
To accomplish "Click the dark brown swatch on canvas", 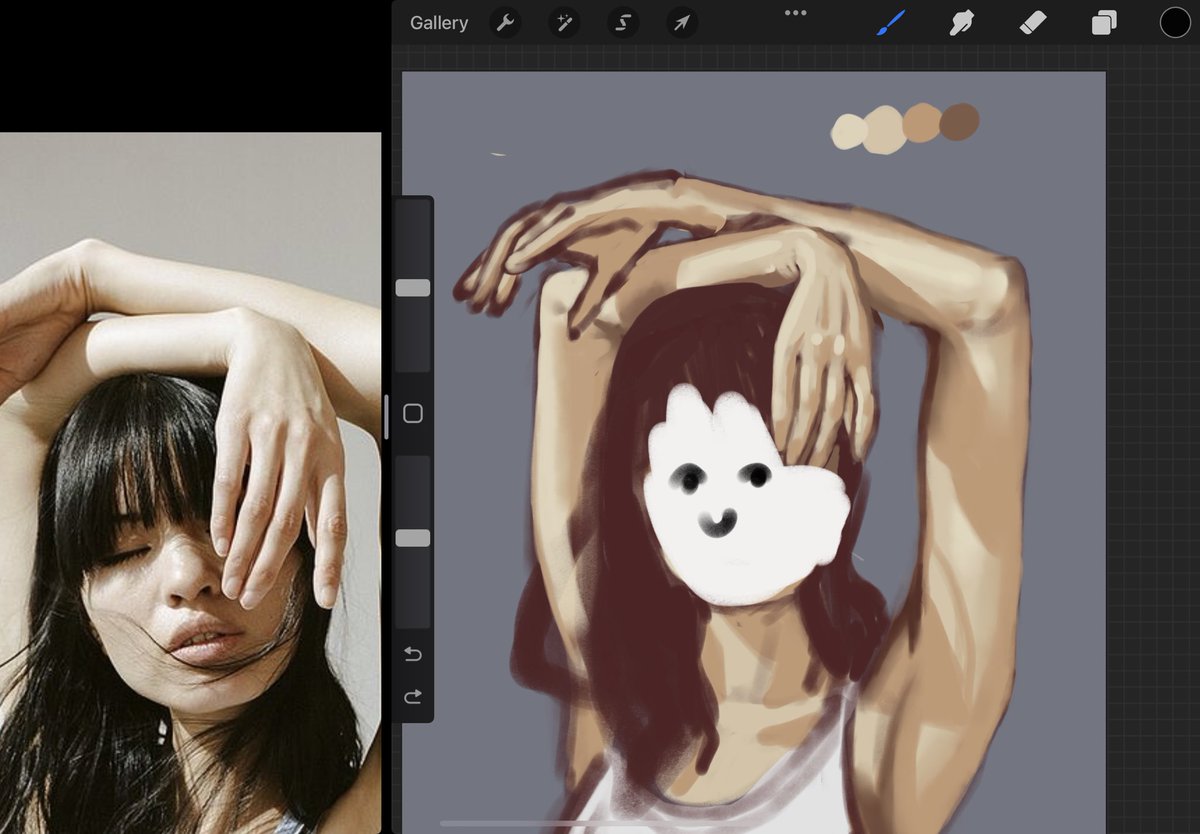I will pos(960,121).
